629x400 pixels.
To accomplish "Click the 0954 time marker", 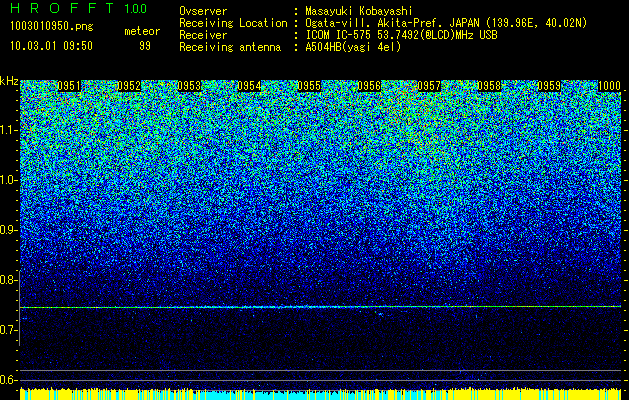I will click(249, 86).
